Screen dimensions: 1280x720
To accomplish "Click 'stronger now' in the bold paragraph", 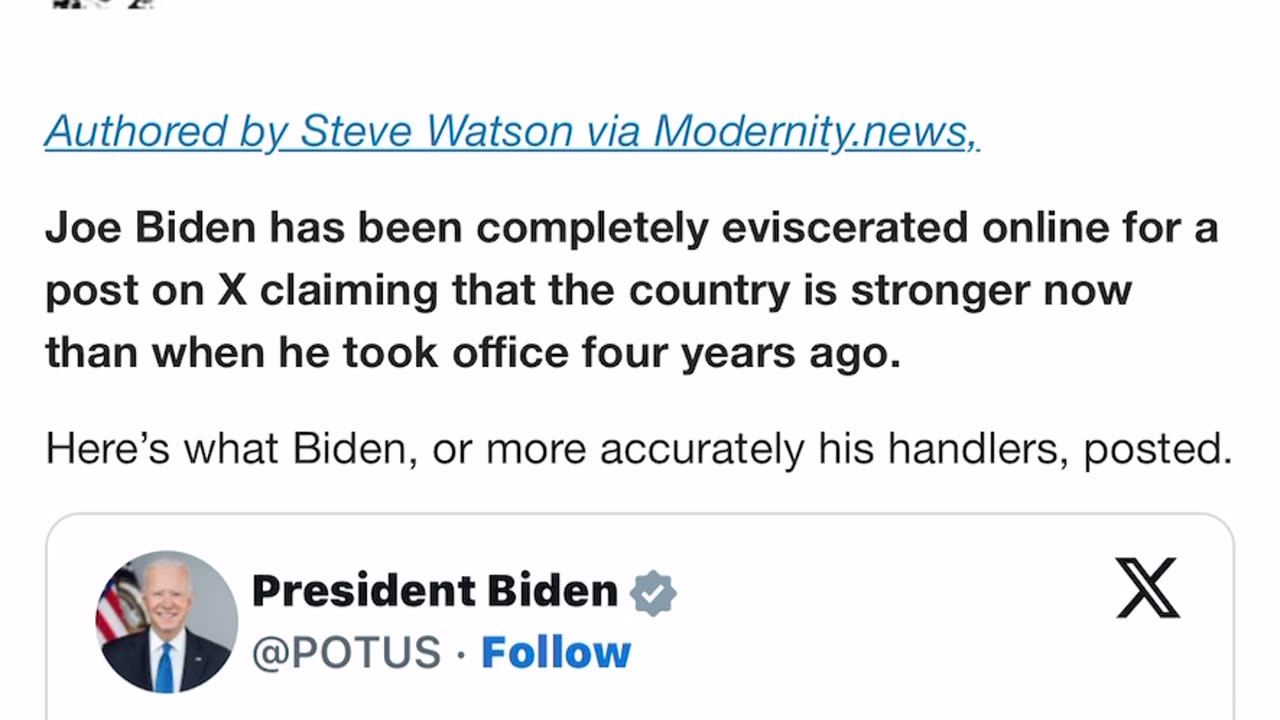I will coord(990,291).
